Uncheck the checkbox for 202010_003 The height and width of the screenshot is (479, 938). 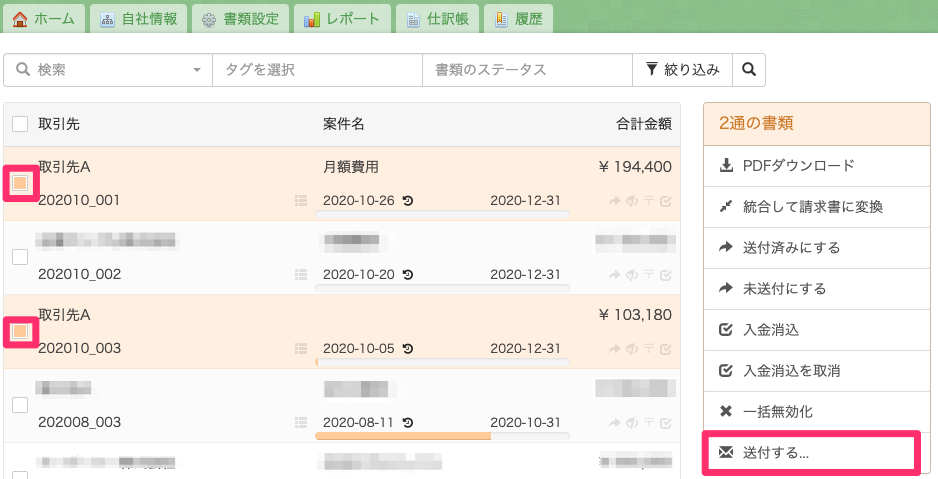[x=20, y=331]
